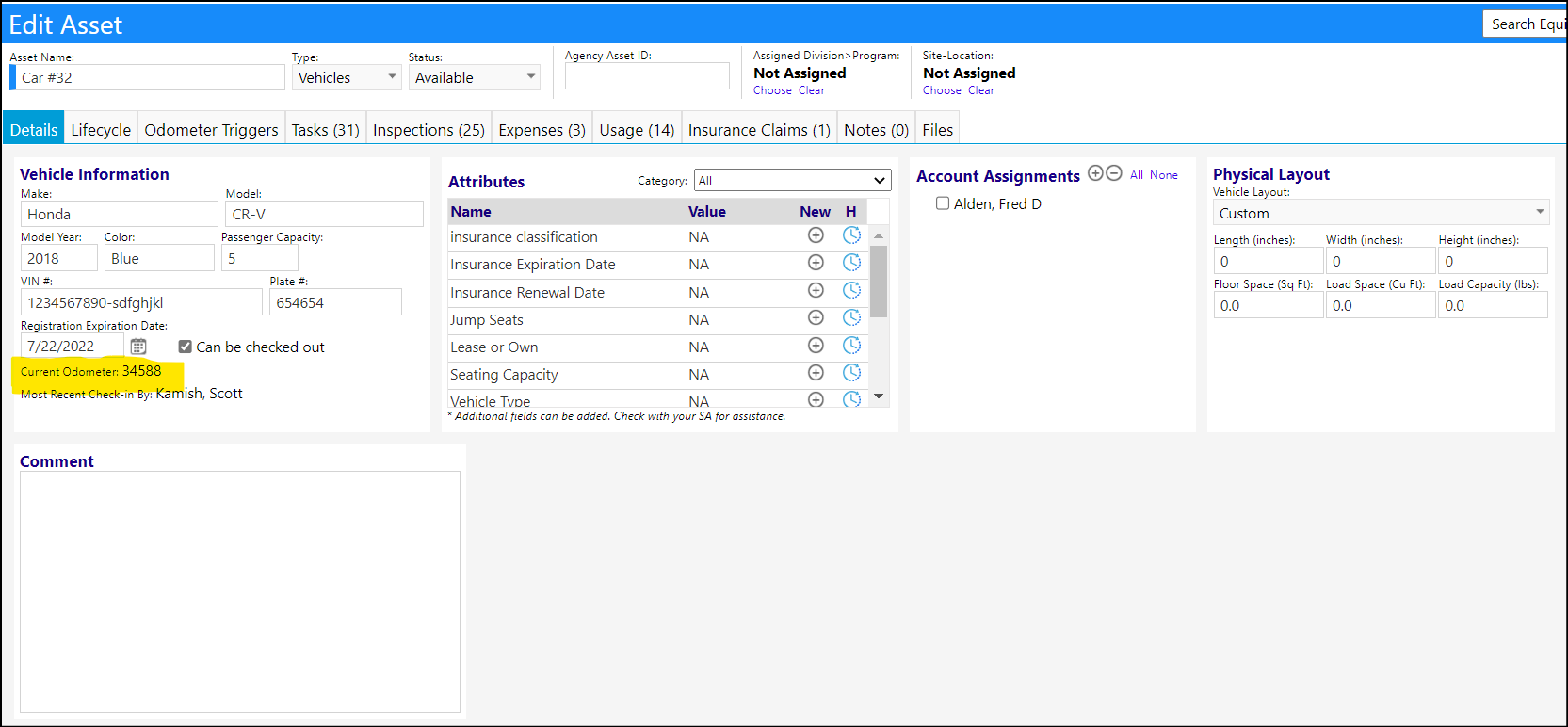View history of Insurance Renewal Date
This screenshot has width=1568, height=727.
pyautogui.click(x=851, y=291)
